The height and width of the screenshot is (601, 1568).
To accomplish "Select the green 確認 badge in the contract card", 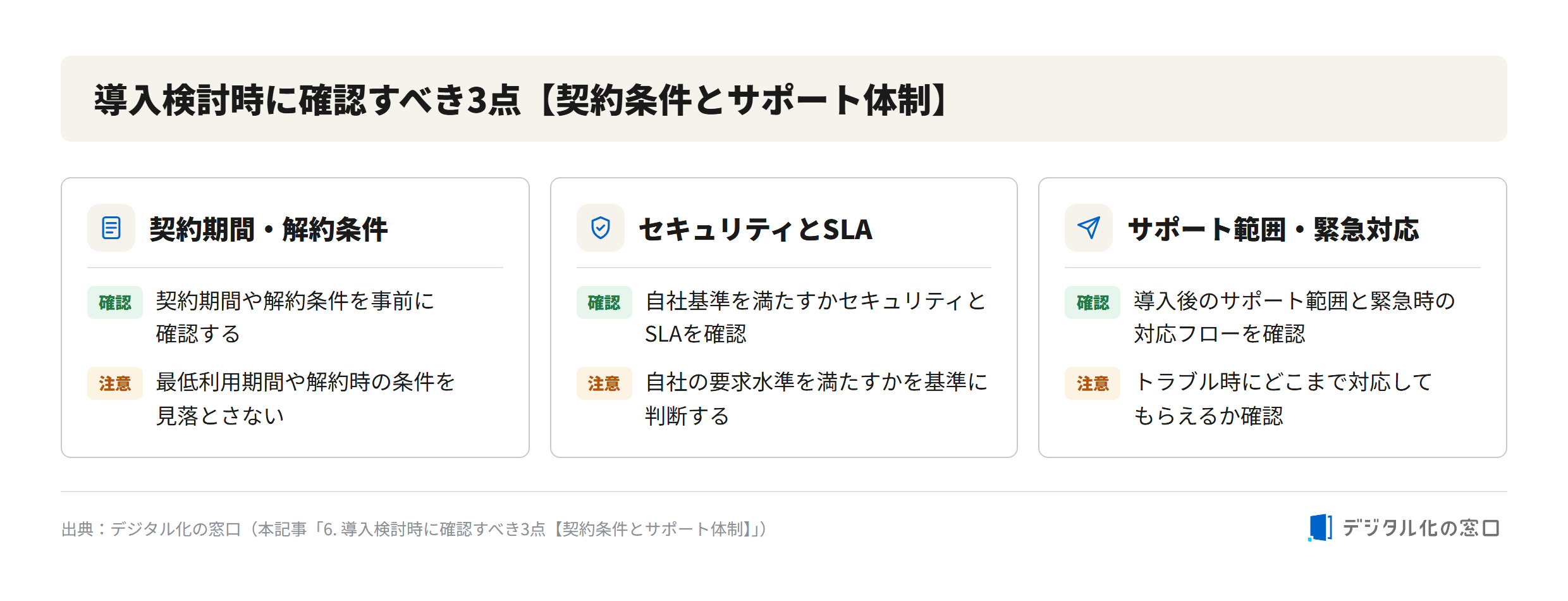I will click(x=115, y=302).
